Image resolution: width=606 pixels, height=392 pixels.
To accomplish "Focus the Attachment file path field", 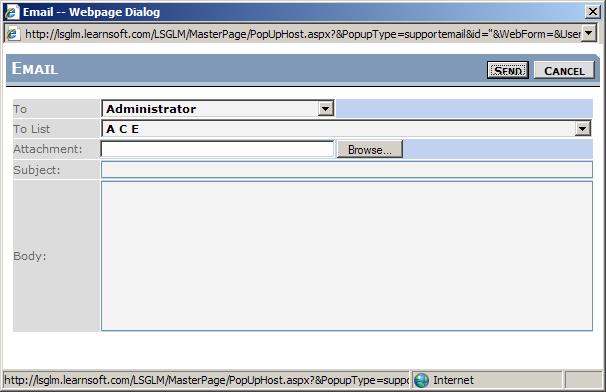I will click(x=217, y=149).
